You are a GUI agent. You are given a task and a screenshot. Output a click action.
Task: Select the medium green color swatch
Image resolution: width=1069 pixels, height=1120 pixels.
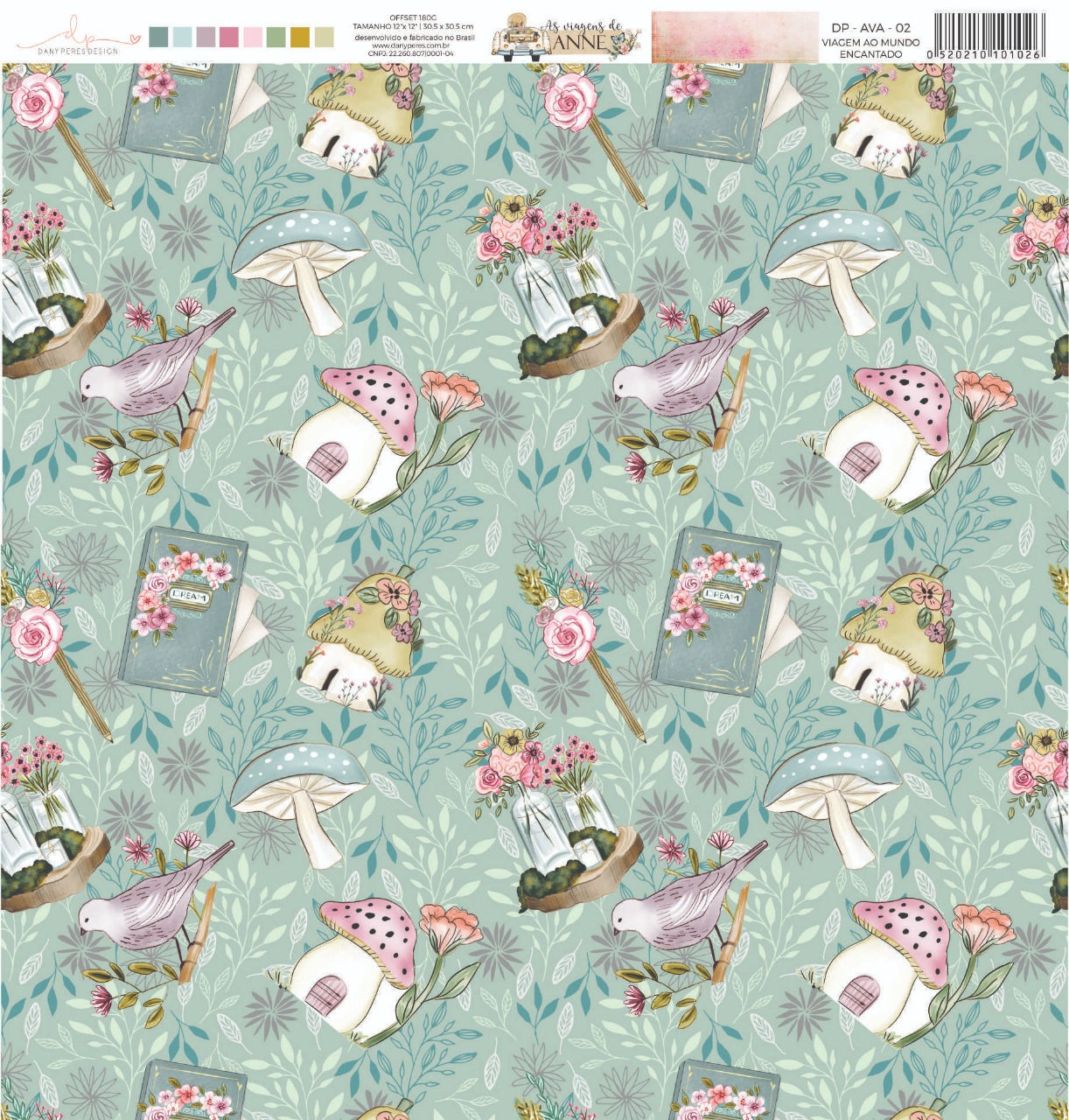pyautogui.click(x=276, y=36)
